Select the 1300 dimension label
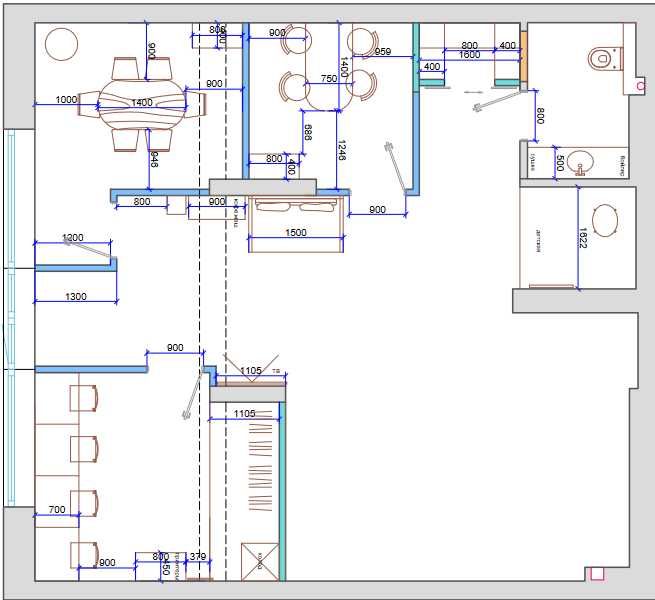 click(76, 297)
